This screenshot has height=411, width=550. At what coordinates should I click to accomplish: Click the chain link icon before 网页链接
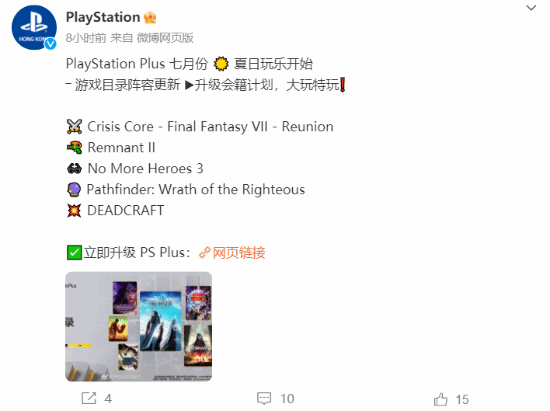pyautogui.click(x=204, y=252)
